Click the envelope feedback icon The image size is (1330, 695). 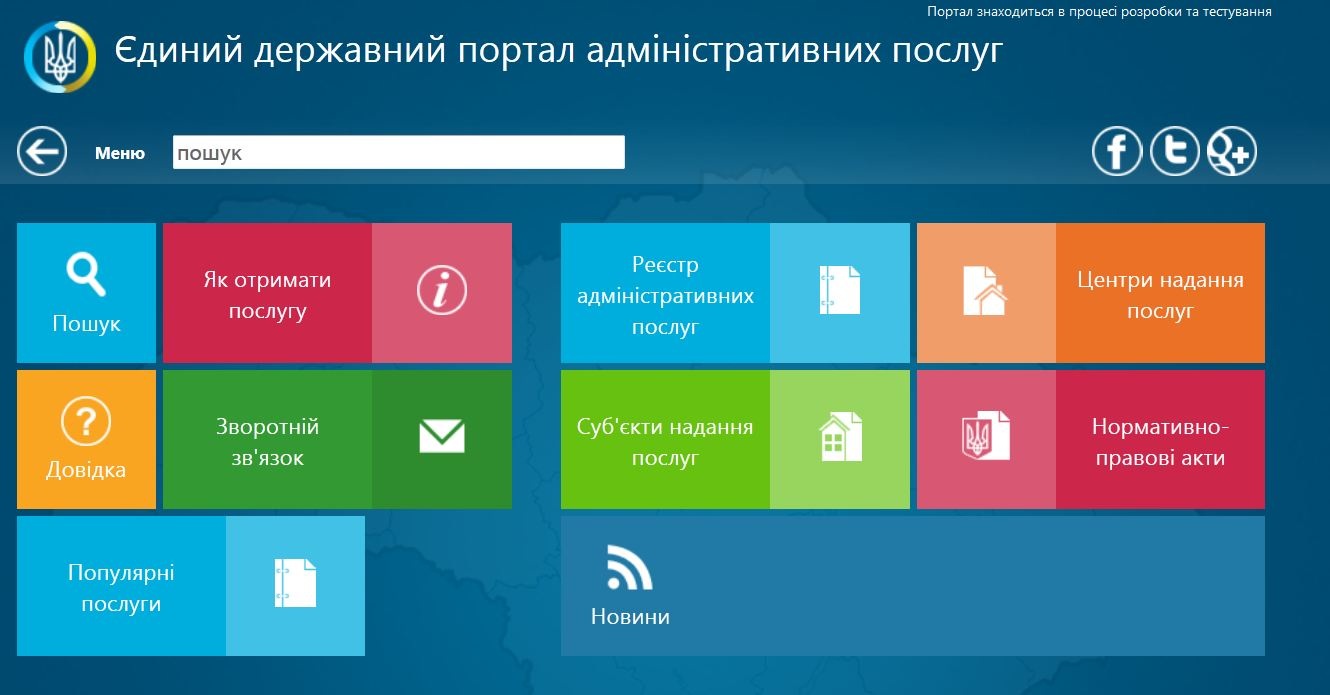441,437
